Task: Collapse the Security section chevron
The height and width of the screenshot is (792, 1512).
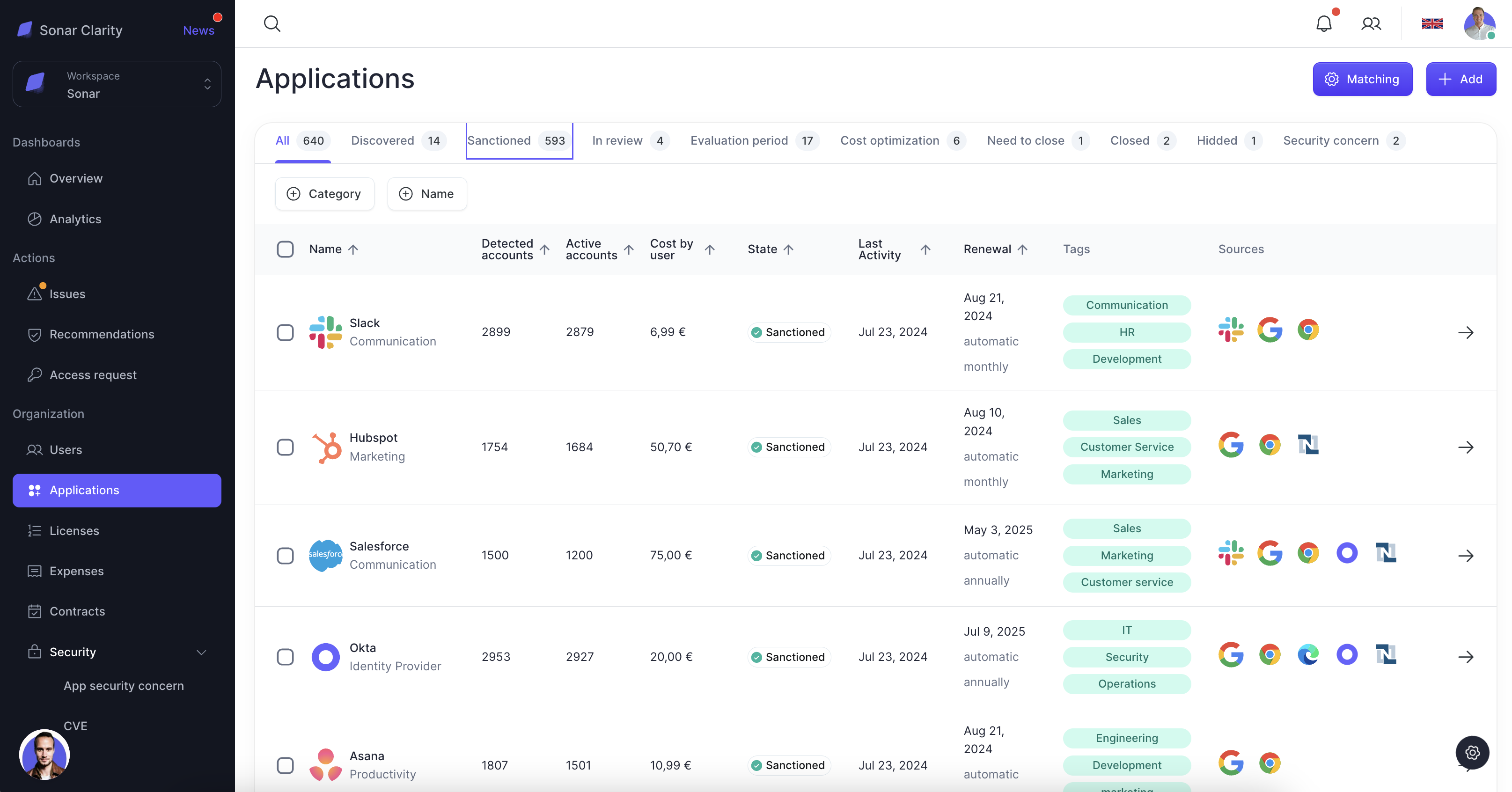Action: 201,652
